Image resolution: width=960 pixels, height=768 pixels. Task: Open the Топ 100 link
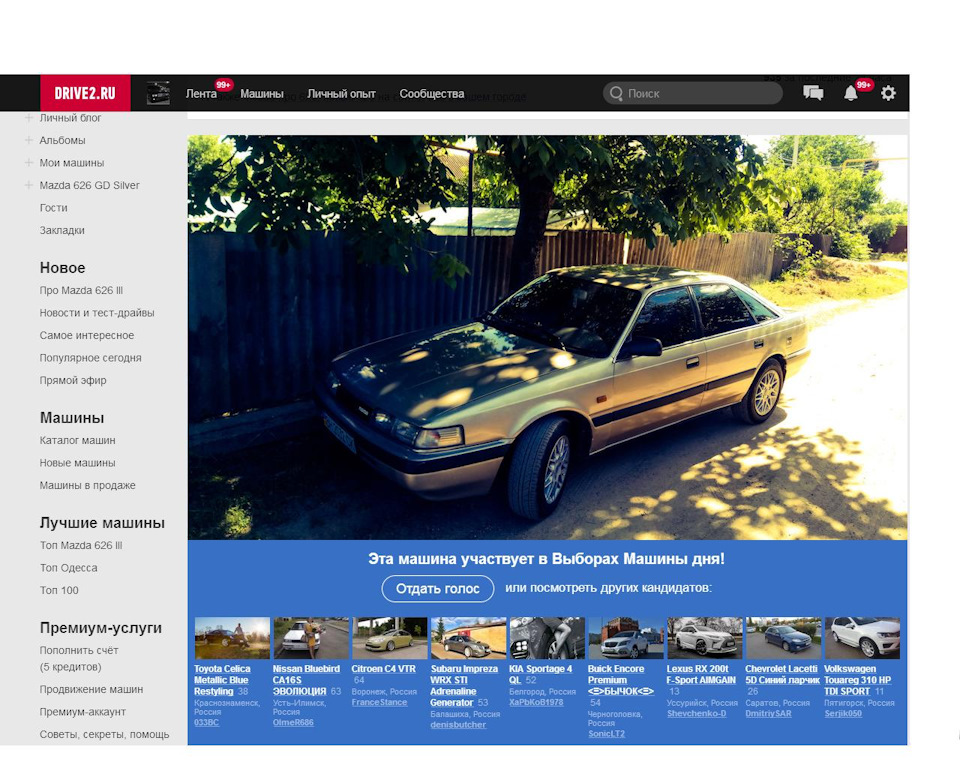[59, 590]
